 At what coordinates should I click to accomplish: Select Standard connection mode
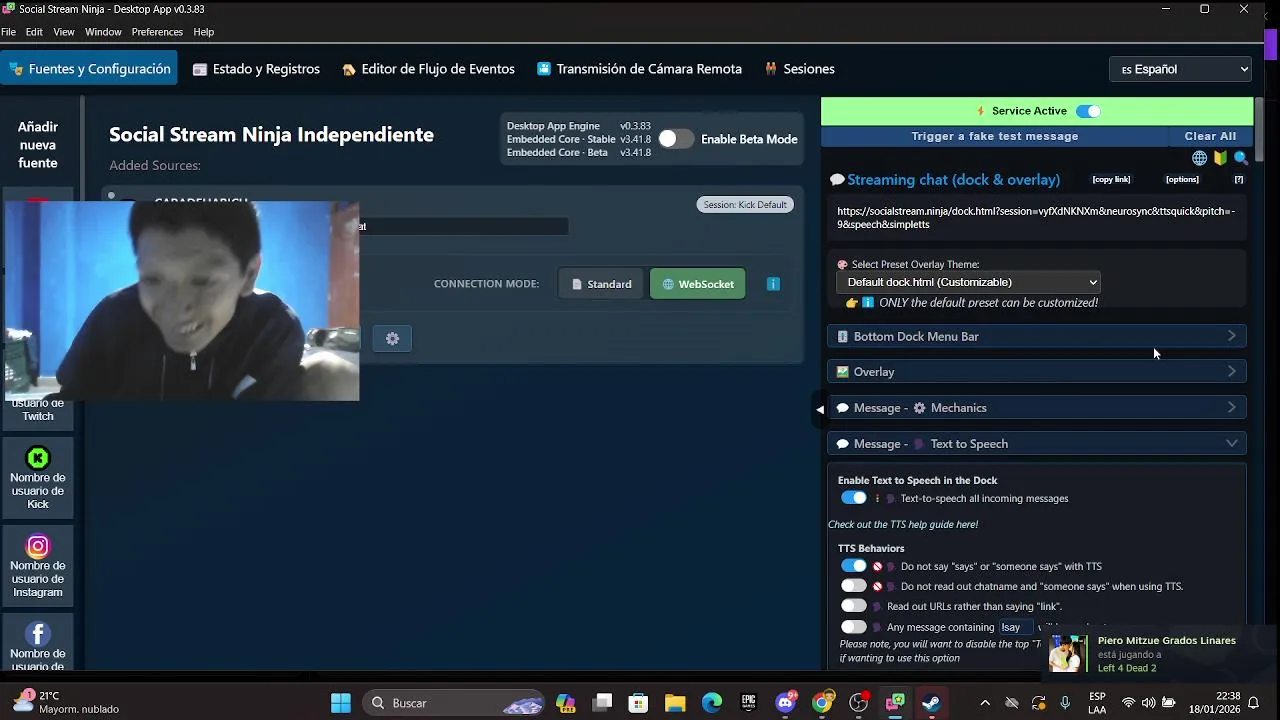[x=601, y=284]
